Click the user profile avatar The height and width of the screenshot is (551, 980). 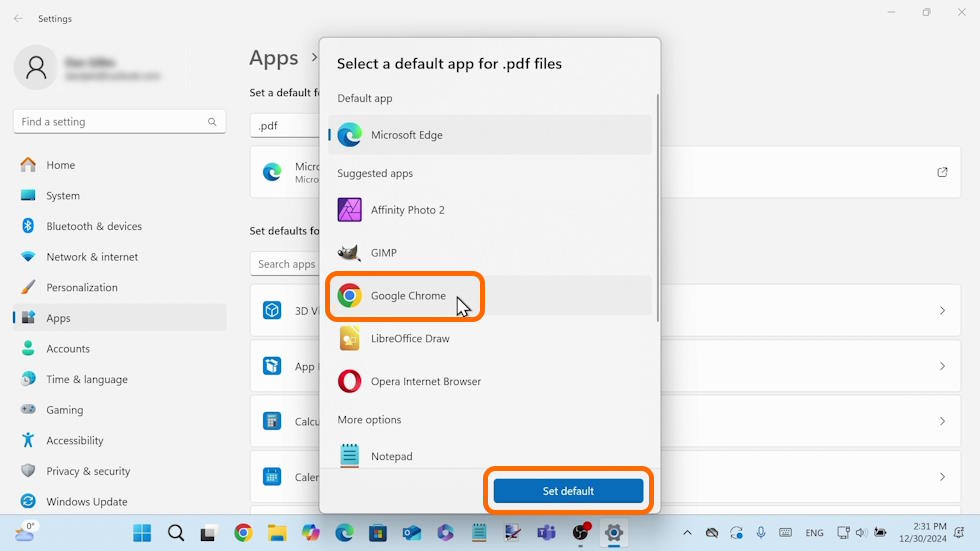point(36,67)
